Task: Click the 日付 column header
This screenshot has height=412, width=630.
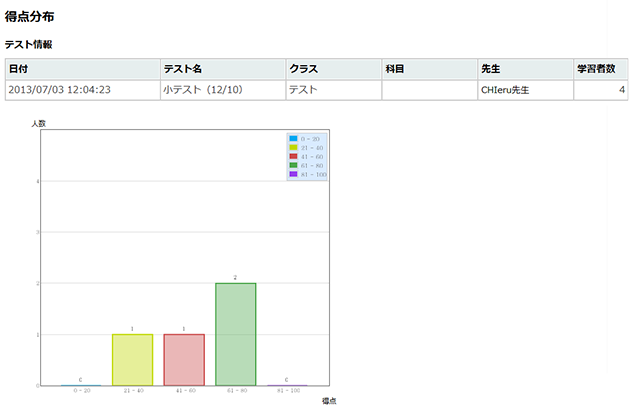Action: [20, 69]
